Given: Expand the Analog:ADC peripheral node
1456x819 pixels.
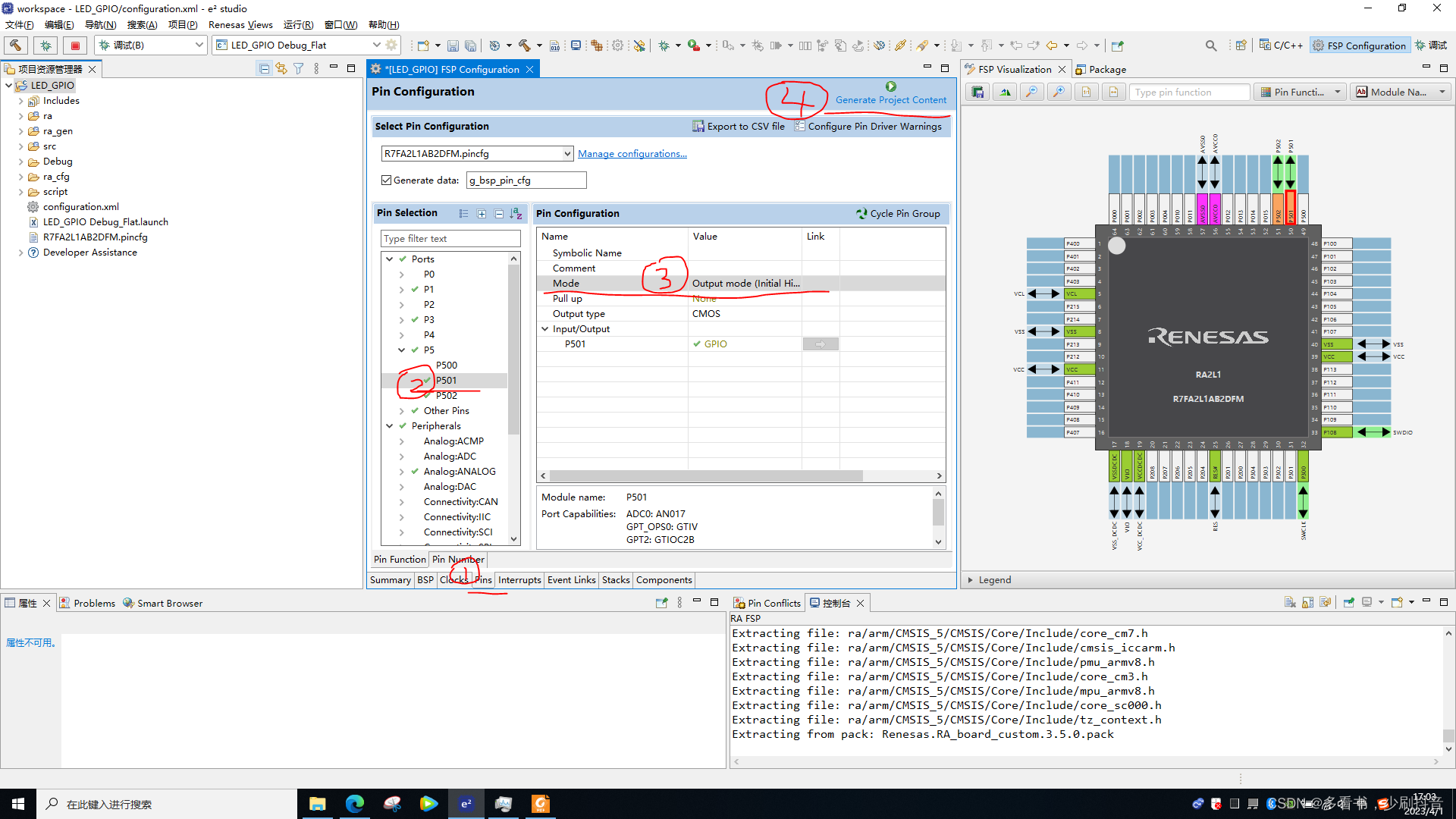Looking at the screenshot, I should coord(401,457).
